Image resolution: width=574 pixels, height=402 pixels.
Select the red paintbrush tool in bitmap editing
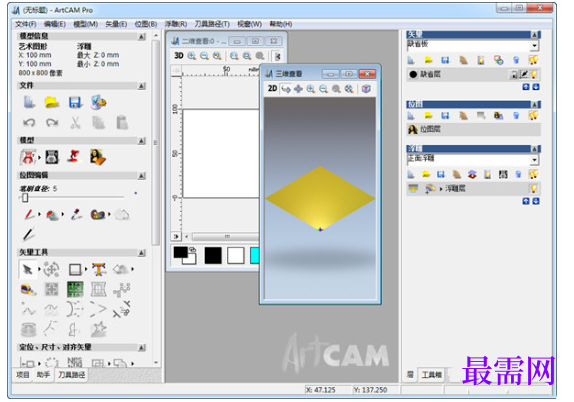click(x=29, y=215)
